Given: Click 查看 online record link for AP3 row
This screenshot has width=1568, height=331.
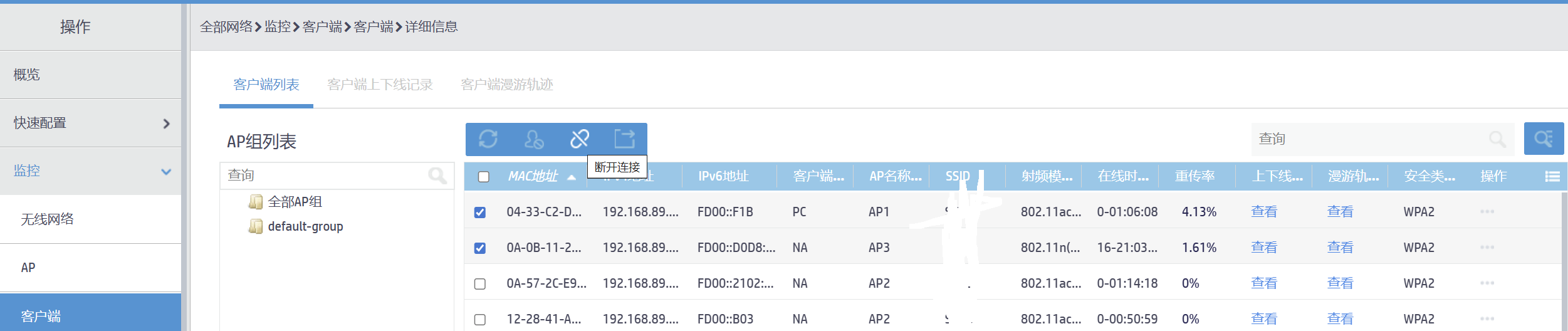Looking at the screenshot, I should coord(1263,248).
